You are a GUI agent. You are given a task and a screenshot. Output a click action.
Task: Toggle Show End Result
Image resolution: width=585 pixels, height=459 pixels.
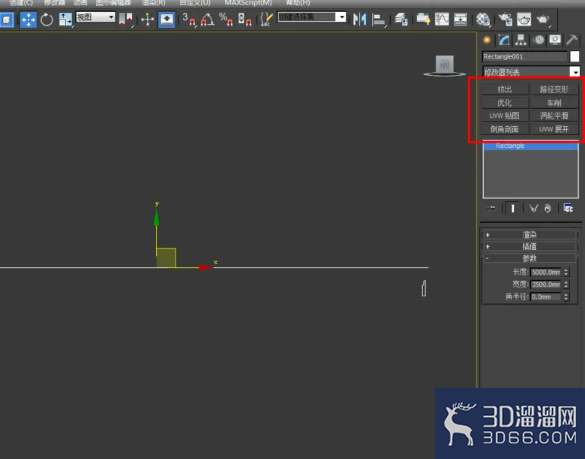[x=513, y=208]
